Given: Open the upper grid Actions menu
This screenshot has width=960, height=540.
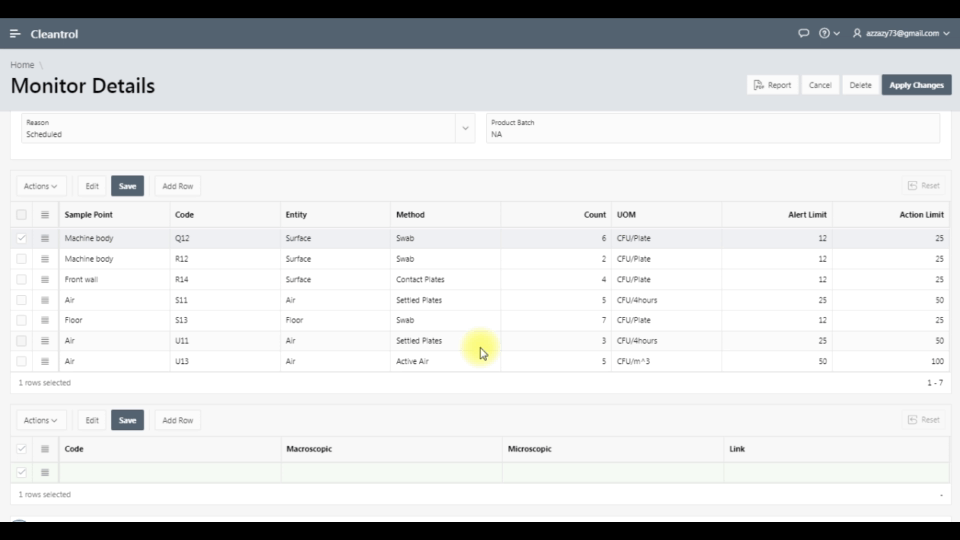Looking at the screenshot, I should point(41,186).
